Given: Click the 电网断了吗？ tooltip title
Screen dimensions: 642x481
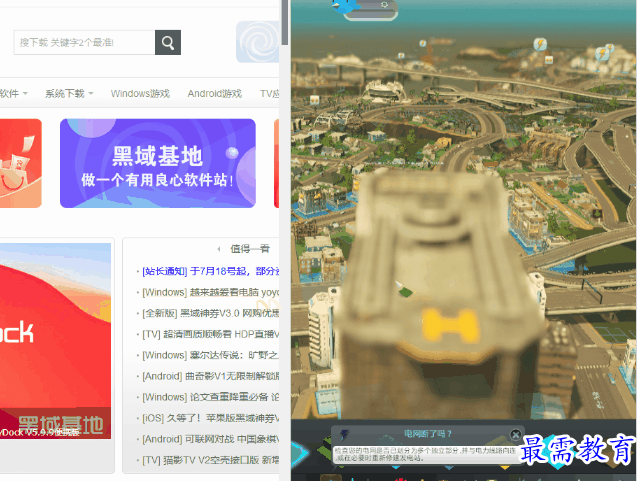Looking at the screenshot, I should click(x=427, y=434).
